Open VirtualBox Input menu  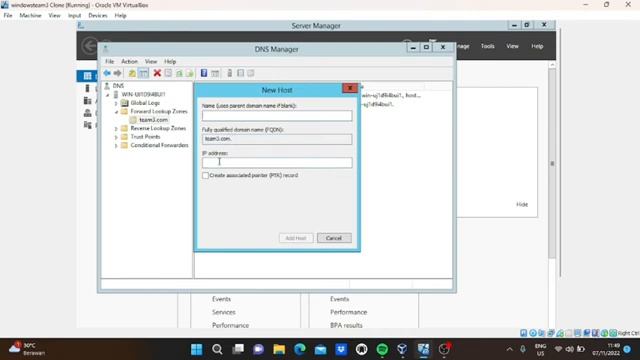(74, 16)
